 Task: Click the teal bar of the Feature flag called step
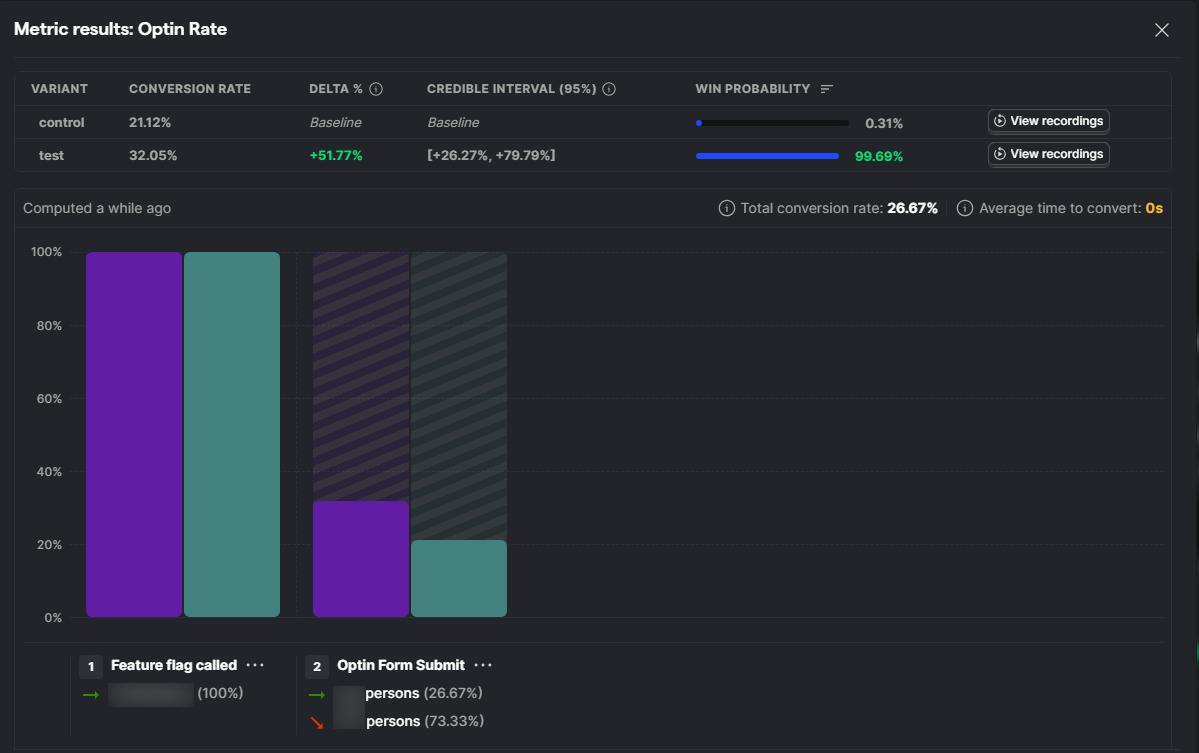232,434
